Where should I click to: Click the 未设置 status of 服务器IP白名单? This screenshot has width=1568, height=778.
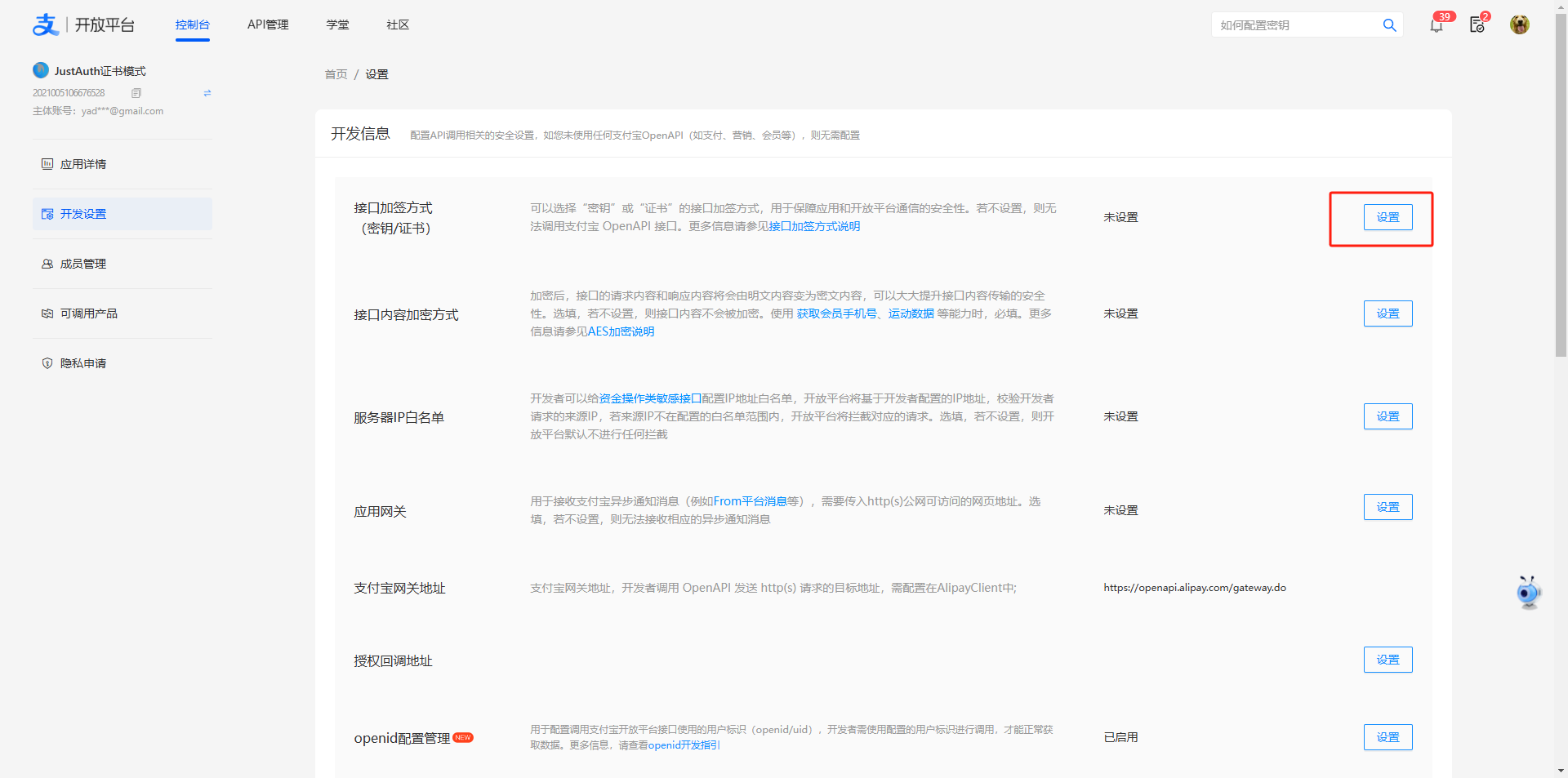click(1120, 416)
